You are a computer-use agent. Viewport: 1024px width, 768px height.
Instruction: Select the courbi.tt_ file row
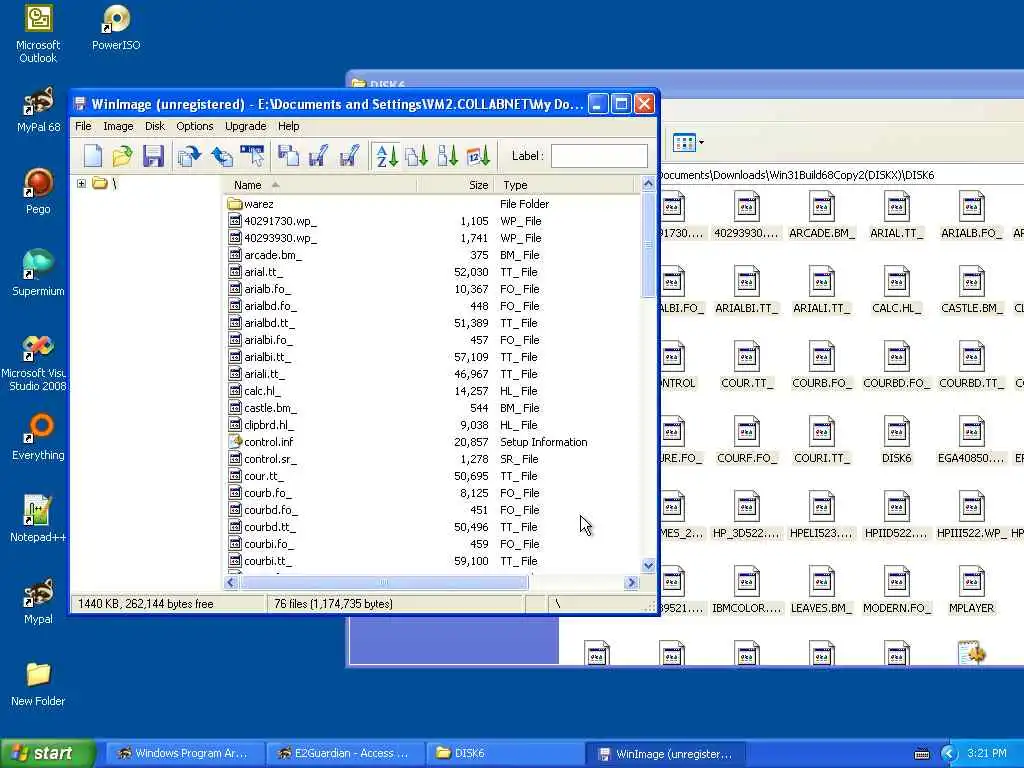point(431,560)
